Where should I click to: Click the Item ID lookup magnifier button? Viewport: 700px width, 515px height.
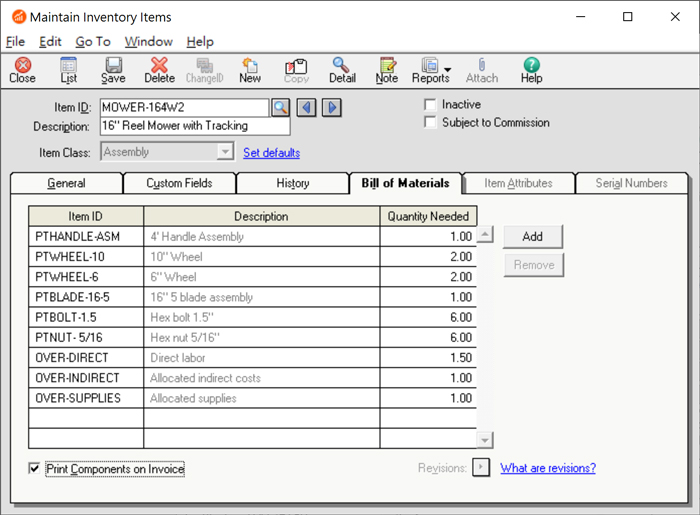pos(280,108)
